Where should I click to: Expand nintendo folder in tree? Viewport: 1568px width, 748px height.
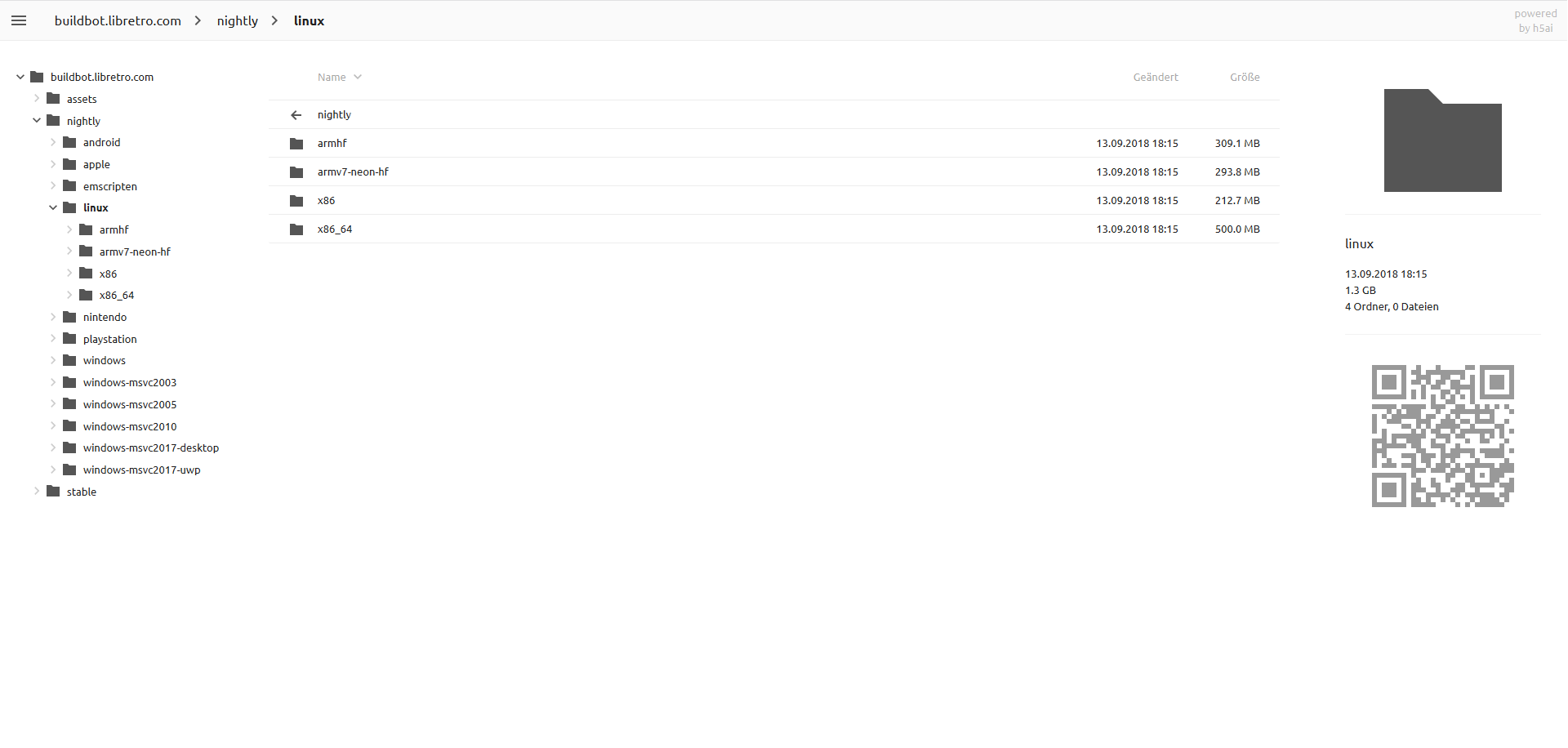(53, 316)
